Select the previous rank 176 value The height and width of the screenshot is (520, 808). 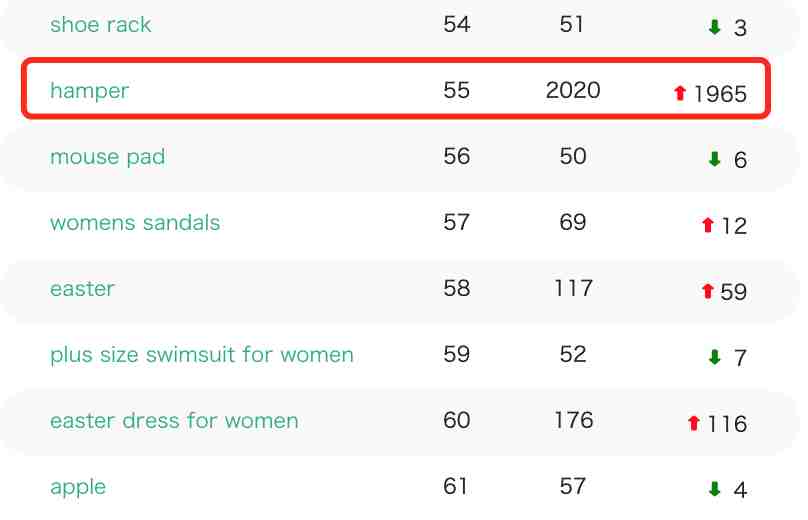[x=574, y=420]
